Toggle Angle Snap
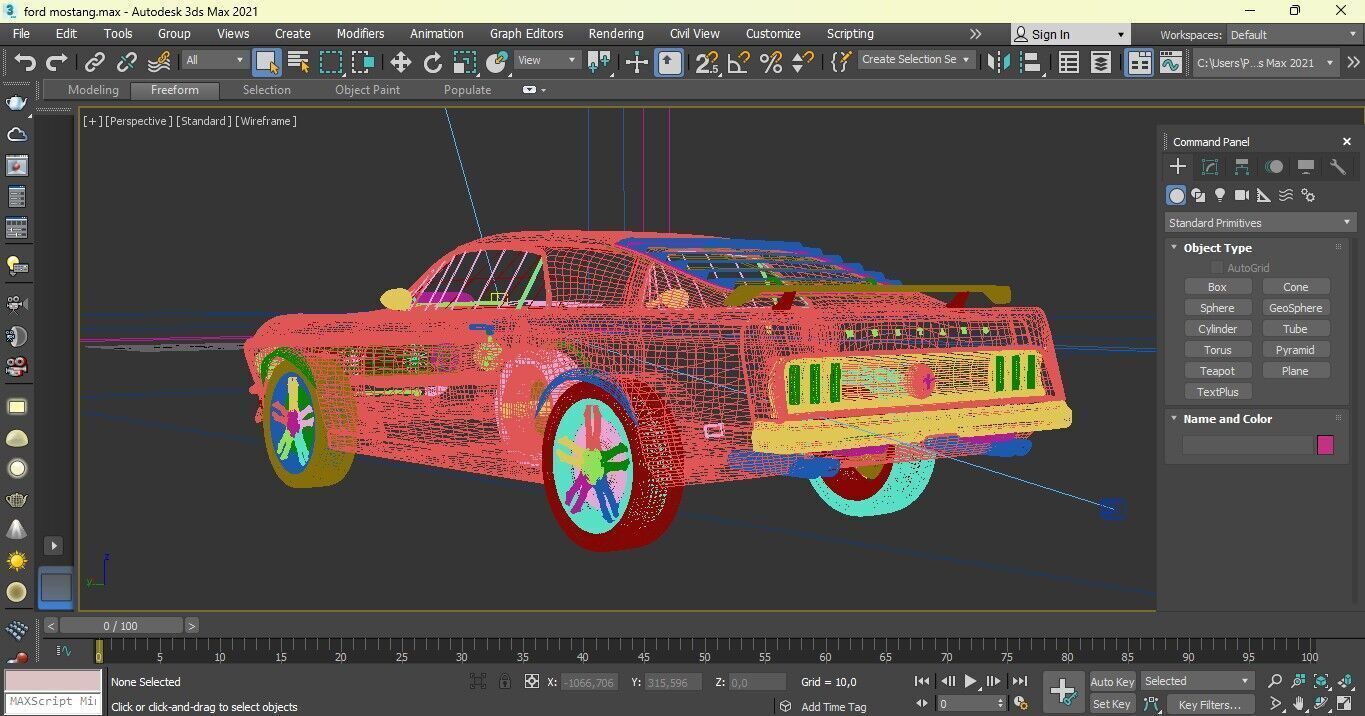The image size is (1365, 716). coord(739,62)
